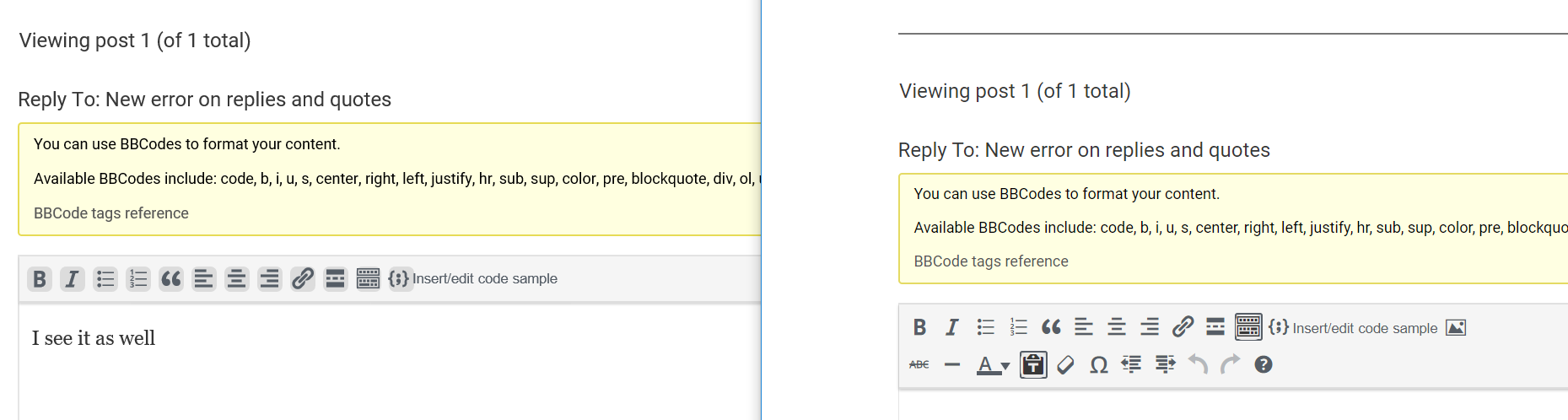Open the special character (Omega) picker

click(1098, 364)
